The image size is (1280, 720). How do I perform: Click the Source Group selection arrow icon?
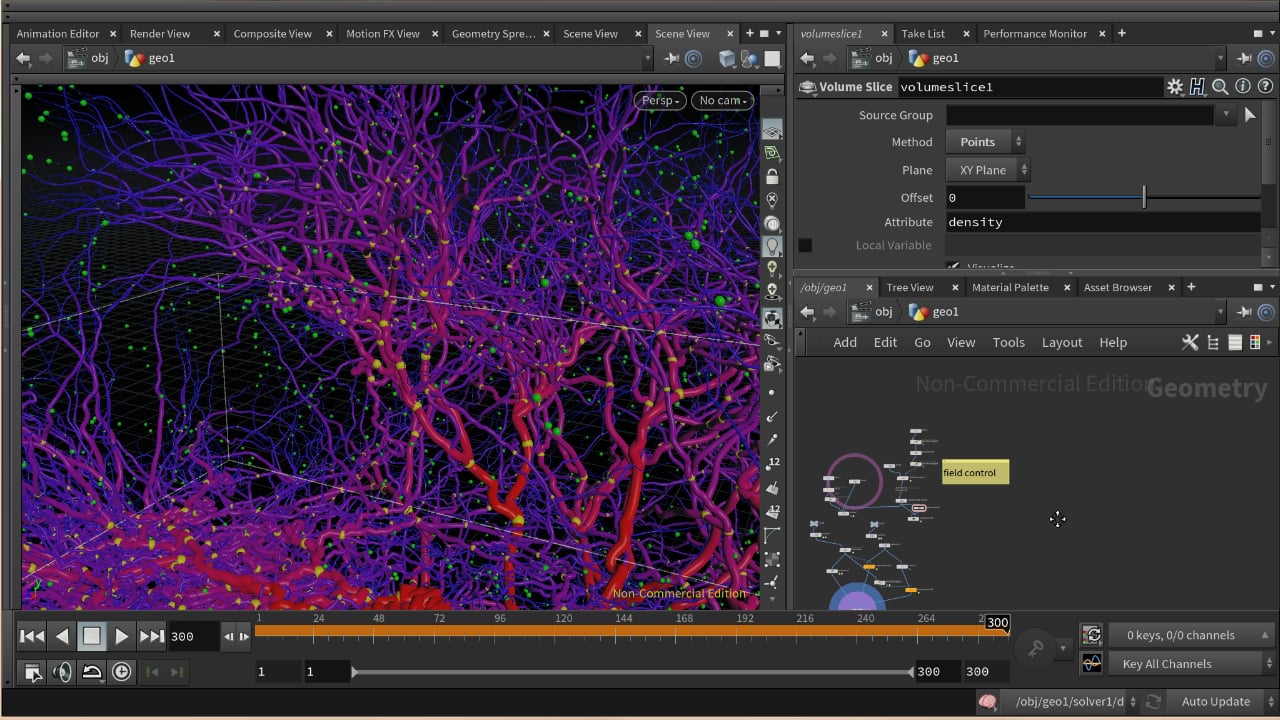click(x=1249, y=115)
